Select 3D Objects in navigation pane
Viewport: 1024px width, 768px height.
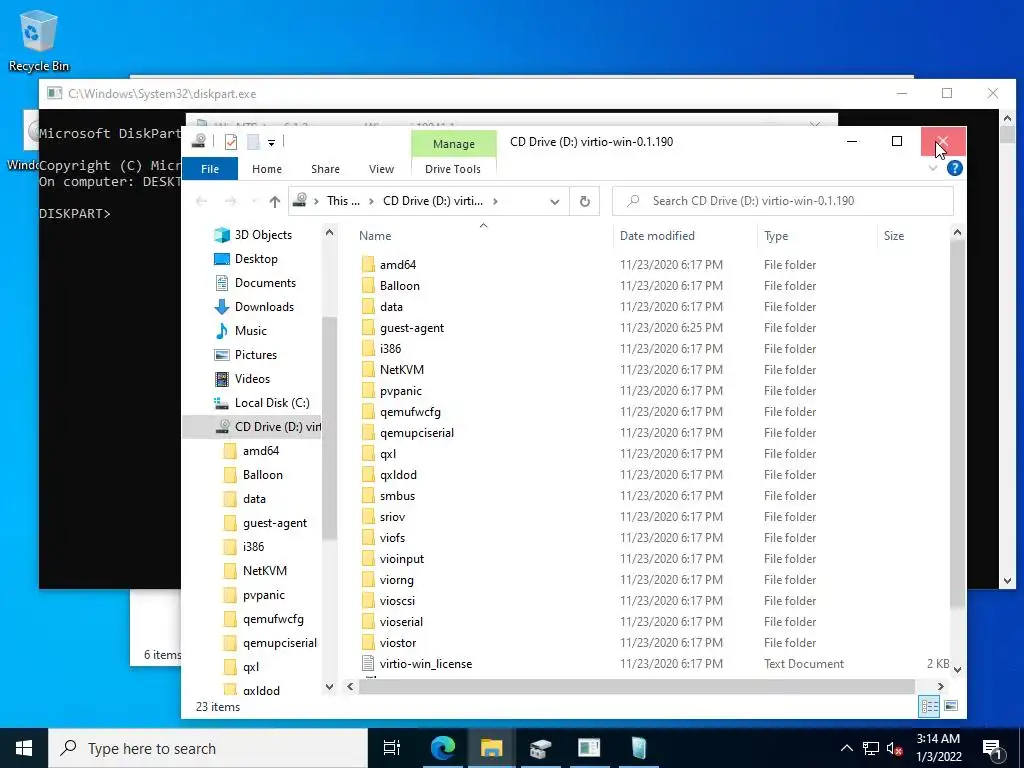click(253, 235)
